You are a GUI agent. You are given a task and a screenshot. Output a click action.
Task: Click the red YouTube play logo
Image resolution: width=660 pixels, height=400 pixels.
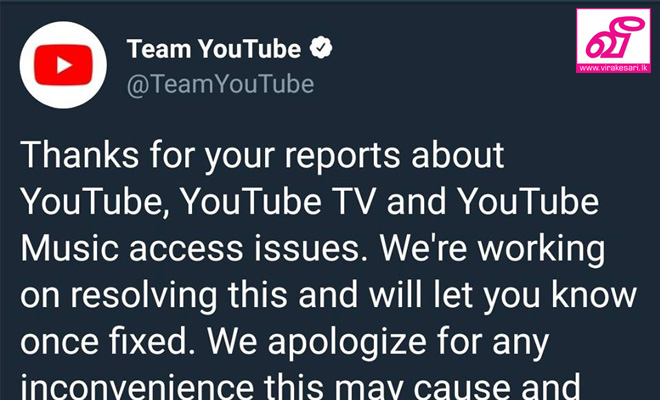(63, 65)
